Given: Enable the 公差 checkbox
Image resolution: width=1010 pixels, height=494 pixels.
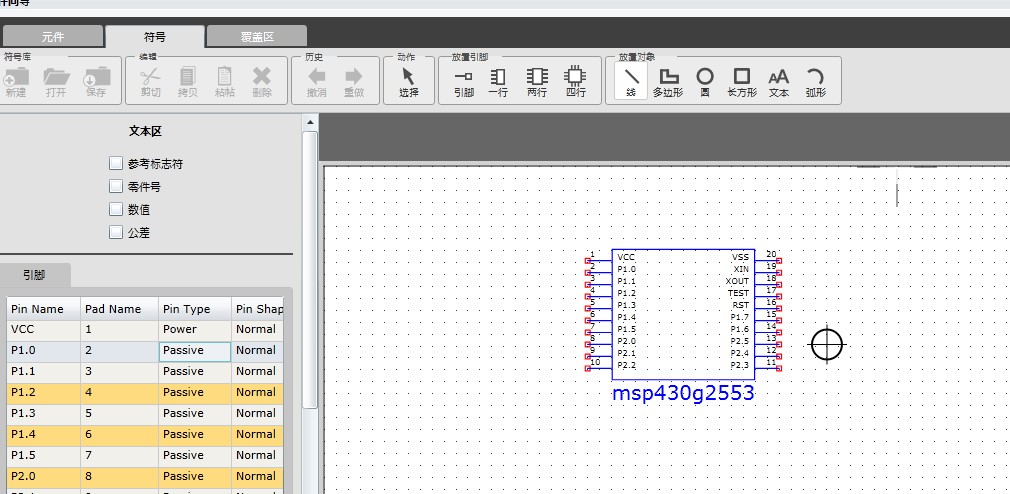Looking at the screenshot, I should pyautogui.click(x=116, y=232).
